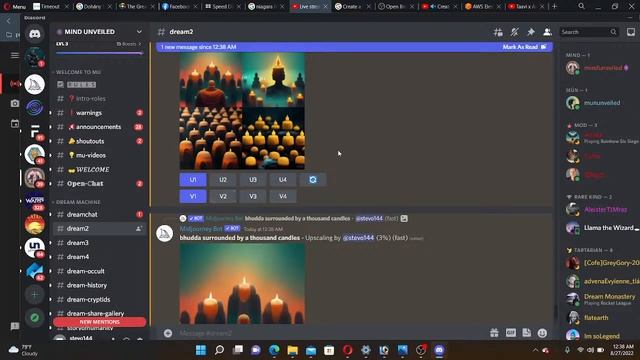Click U2 upscale button

coord(223,180)
